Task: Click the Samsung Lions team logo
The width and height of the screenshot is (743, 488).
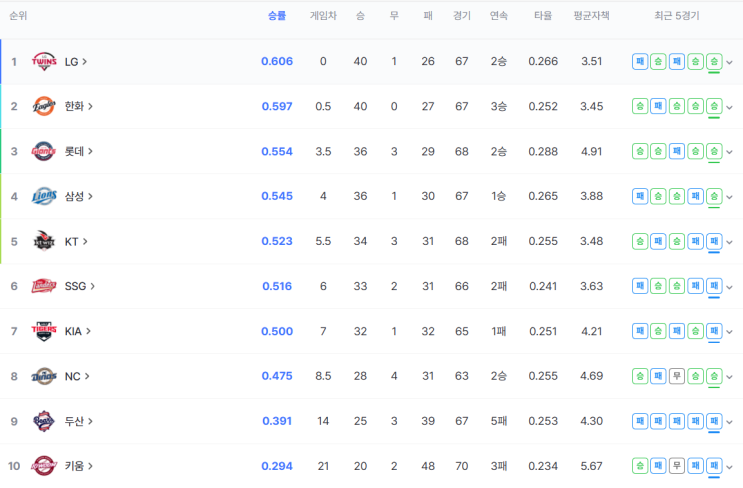Action: (x=44, y=196)
